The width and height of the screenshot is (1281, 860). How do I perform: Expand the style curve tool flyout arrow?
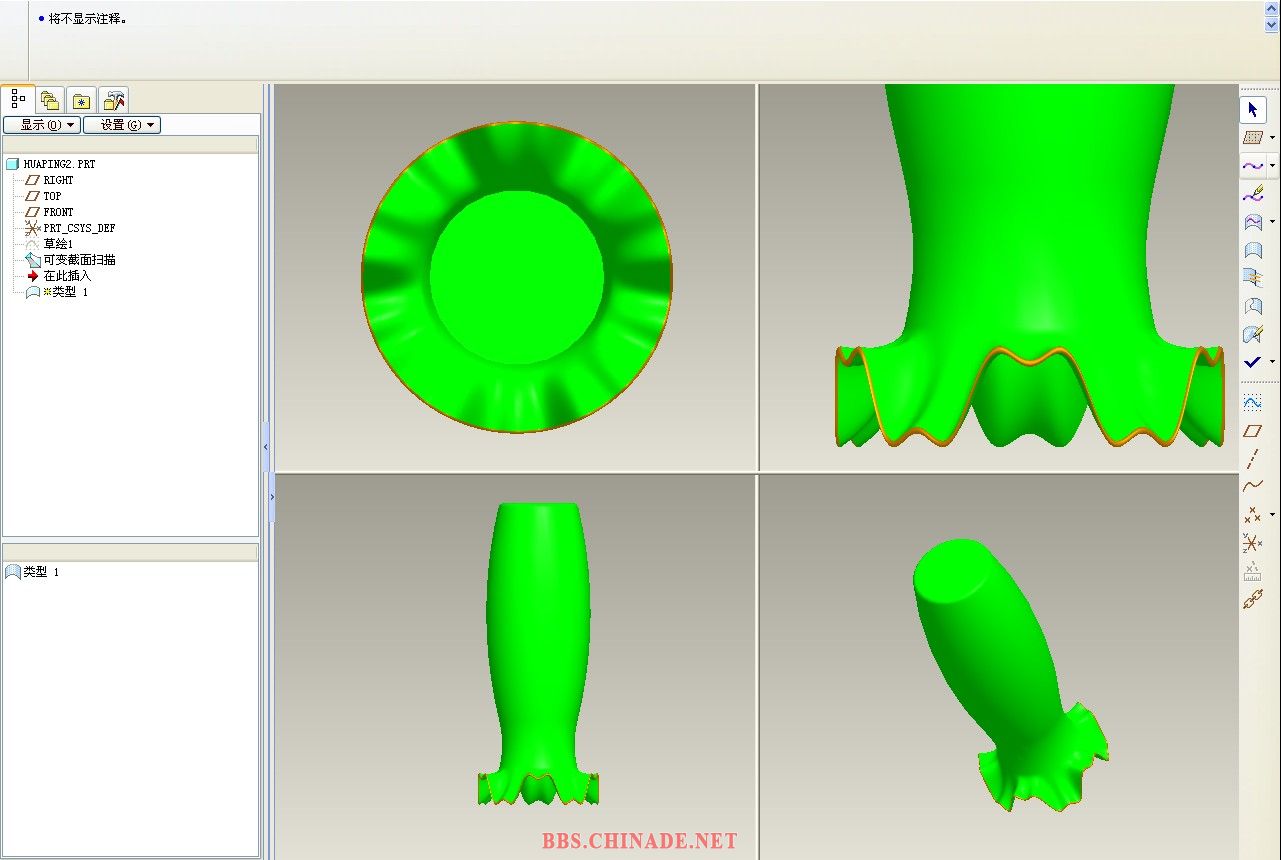1272,165
